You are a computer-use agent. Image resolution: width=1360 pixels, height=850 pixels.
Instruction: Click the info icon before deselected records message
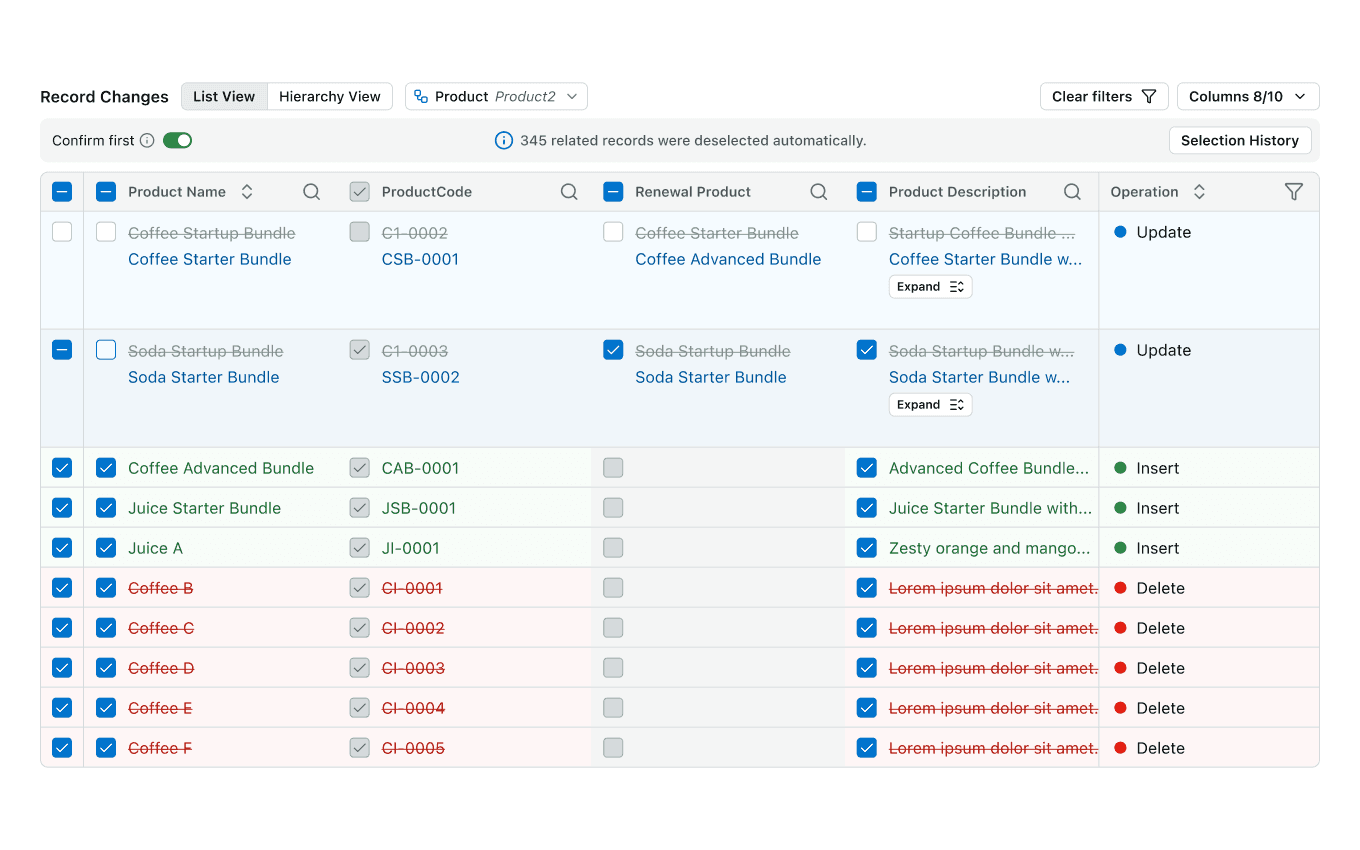[x=504, y=141]
